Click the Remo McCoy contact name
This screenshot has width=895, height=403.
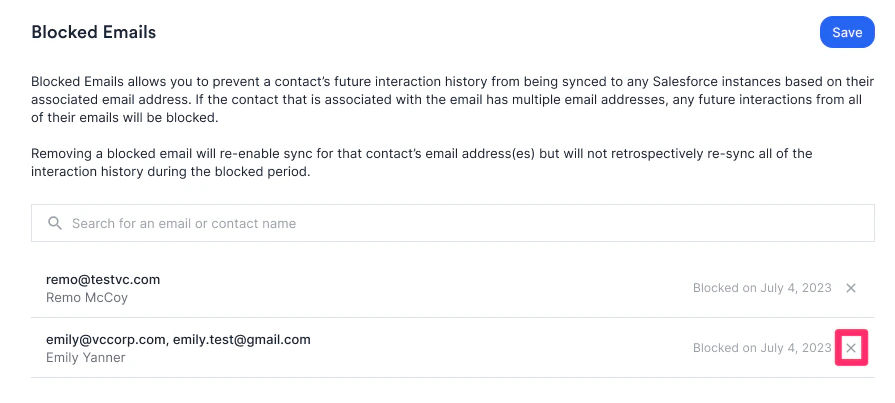87,298
